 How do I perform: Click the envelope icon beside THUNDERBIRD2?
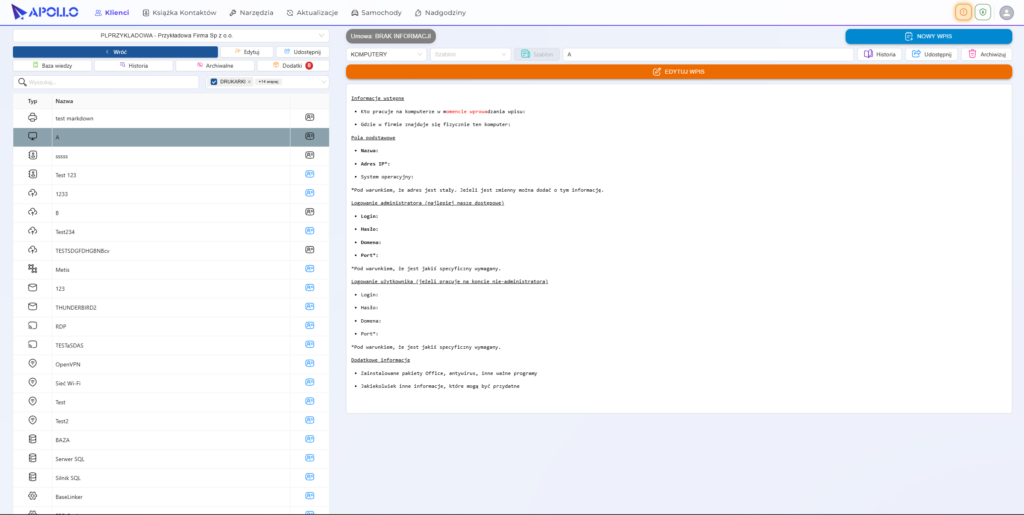[33, 307]
